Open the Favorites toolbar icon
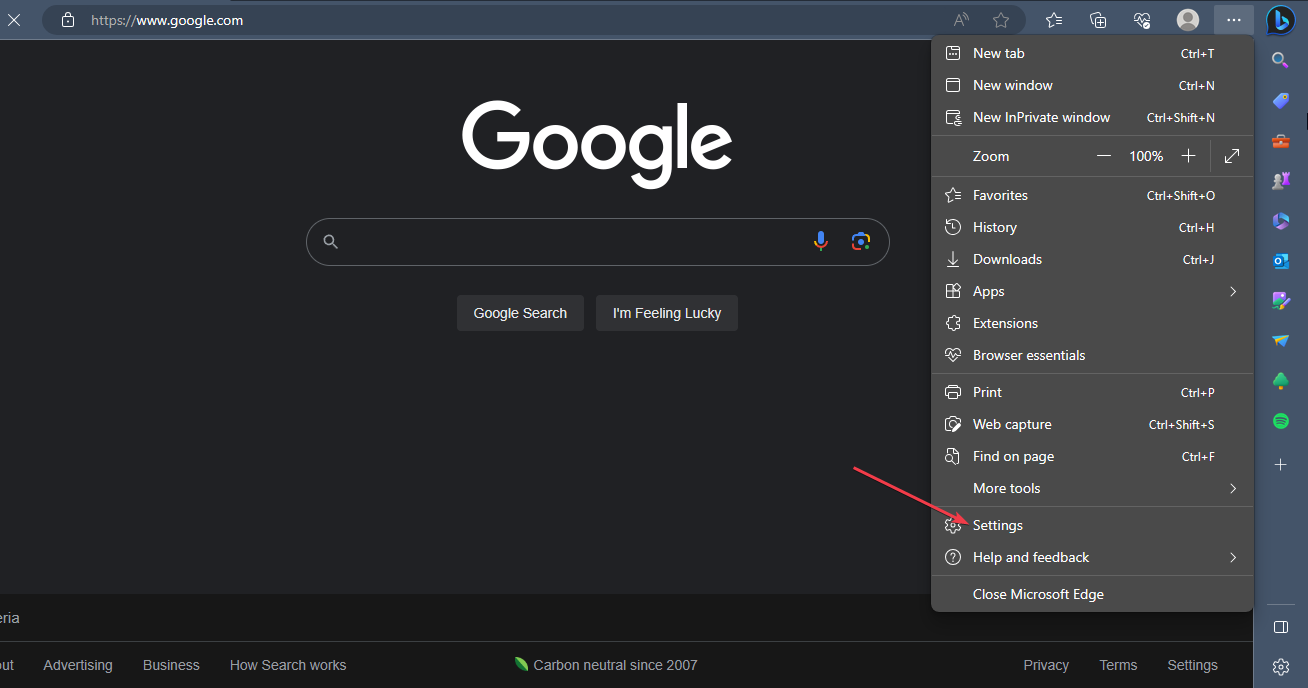 coord(1054,20)
